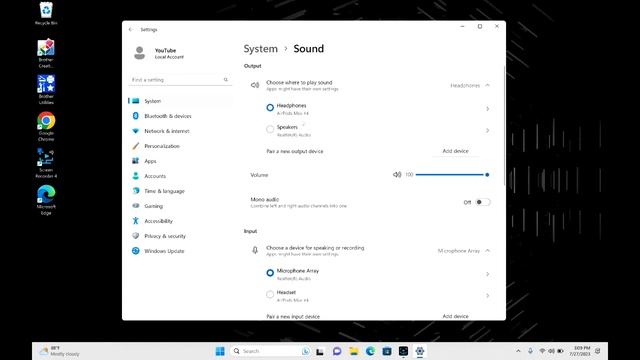Click the YouTube account avatar
Viewport: 640px width, 360px height.
tap(140, 53)
